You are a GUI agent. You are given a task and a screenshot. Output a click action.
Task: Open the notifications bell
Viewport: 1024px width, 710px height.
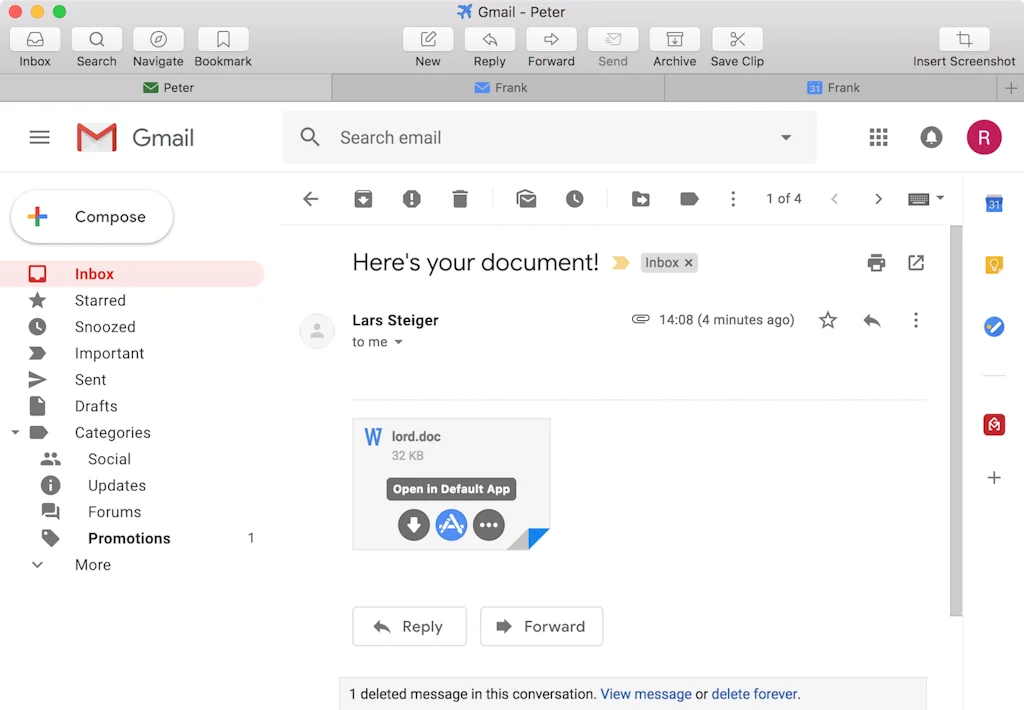(x=931, y=137)
